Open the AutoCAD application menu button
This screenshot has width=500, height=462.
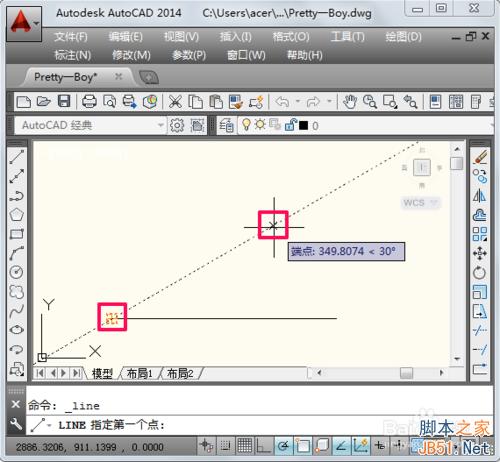tap(24, 23)
